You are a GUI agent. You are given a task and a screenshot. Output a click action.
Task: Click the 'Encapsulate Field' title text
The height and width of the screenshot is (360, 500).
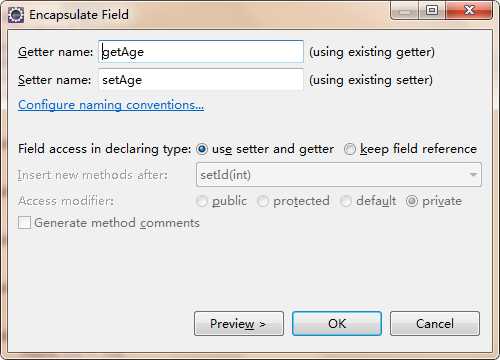point(79,15)
